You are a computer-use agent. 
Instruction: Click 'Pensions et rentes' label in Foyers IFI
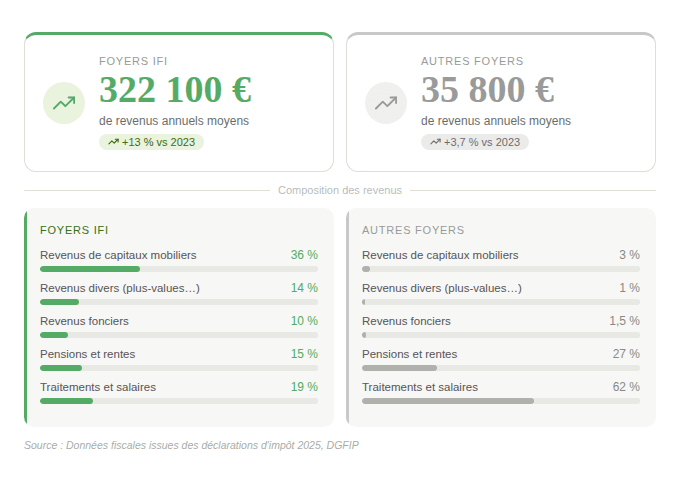coord(88,354)
